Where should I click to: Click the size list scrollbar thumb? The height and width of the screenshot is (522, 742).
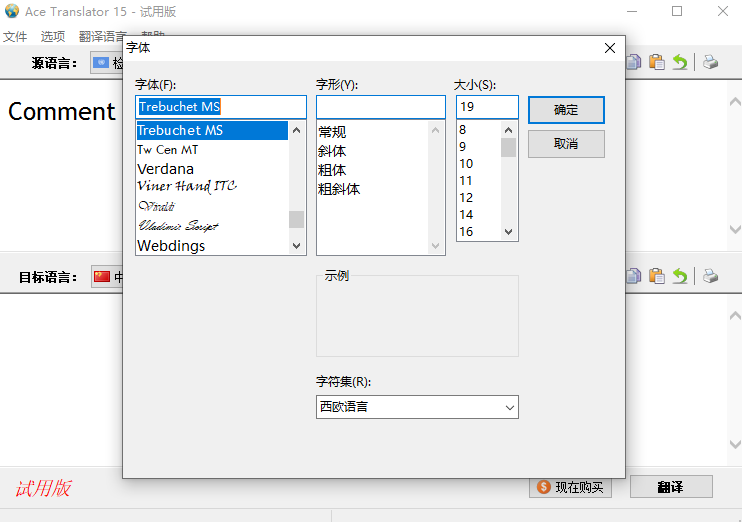(x=509, y=147)
